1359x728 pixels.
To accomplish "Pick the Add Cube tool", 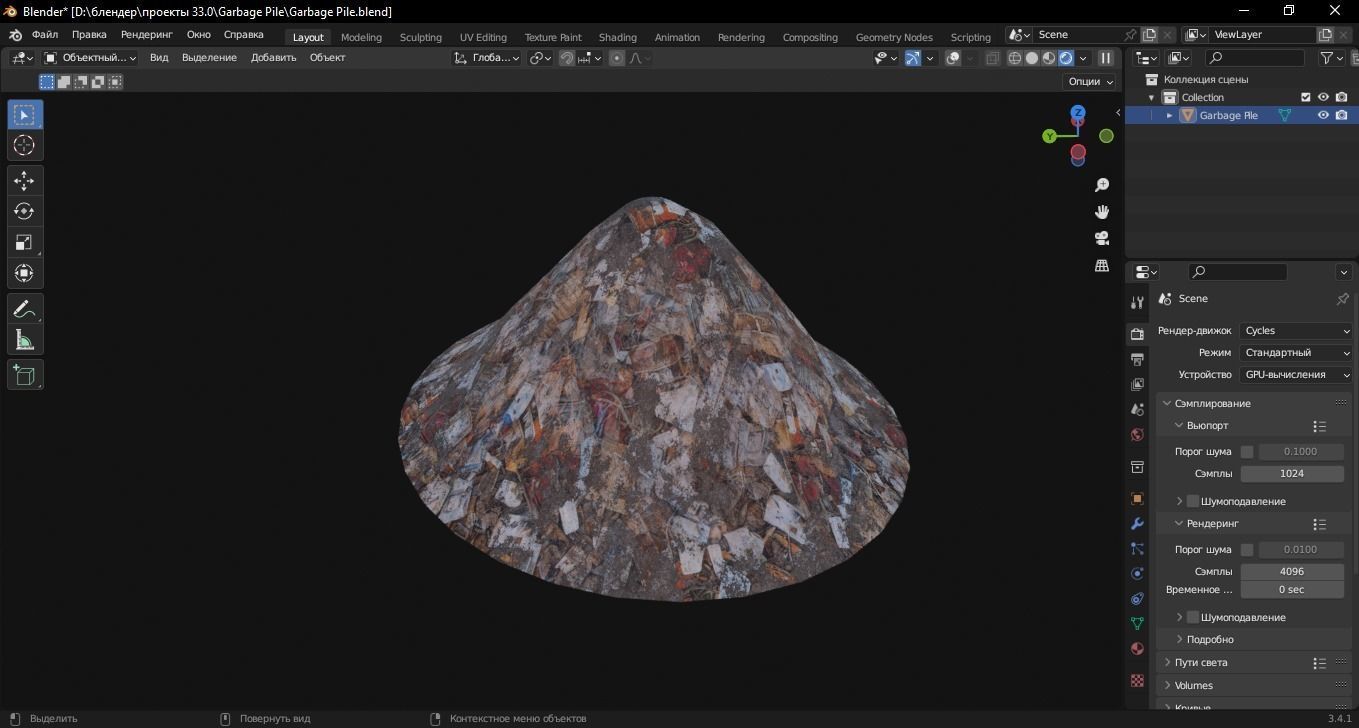I will 25,375.
